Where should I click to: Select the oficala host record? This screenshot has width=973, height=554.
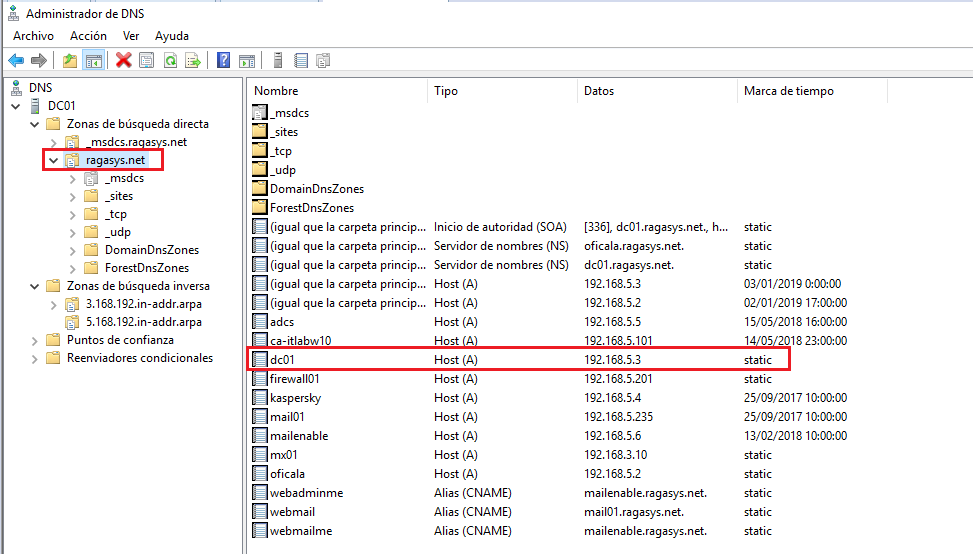(x=287, y=473)
